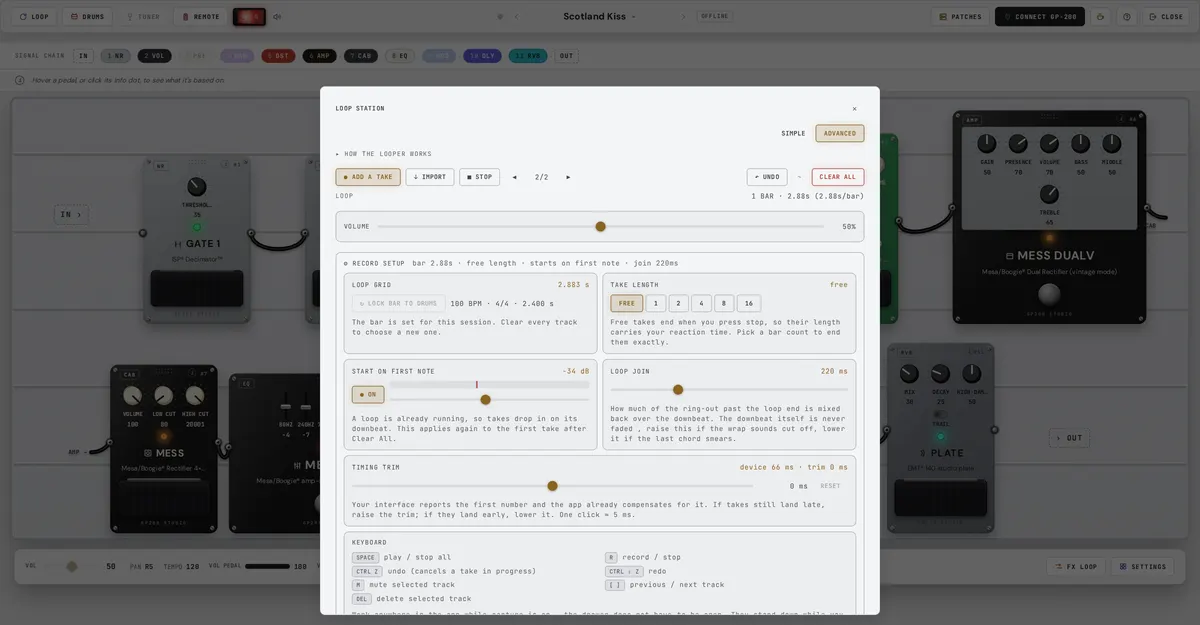Open the FX Loop panel
This screenshot has width=1200, height=625.
pyautogui.click(x=1076, y=566)
